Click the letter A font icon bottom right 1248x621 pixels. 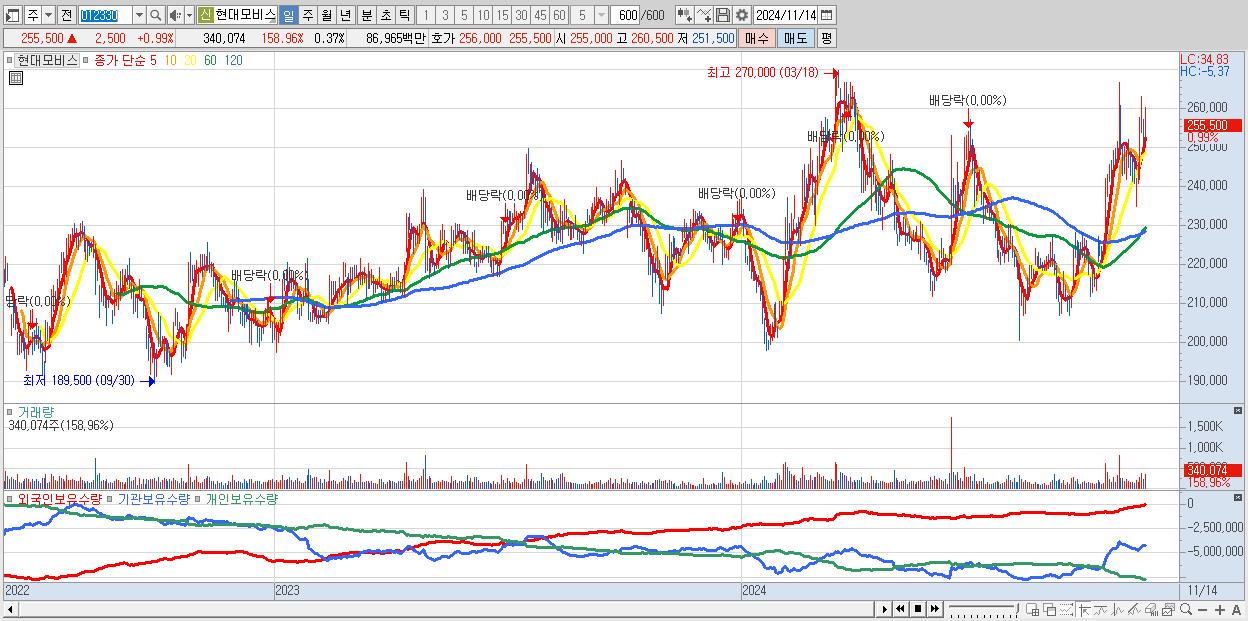pyautogui.click(x=1236, y=610)
